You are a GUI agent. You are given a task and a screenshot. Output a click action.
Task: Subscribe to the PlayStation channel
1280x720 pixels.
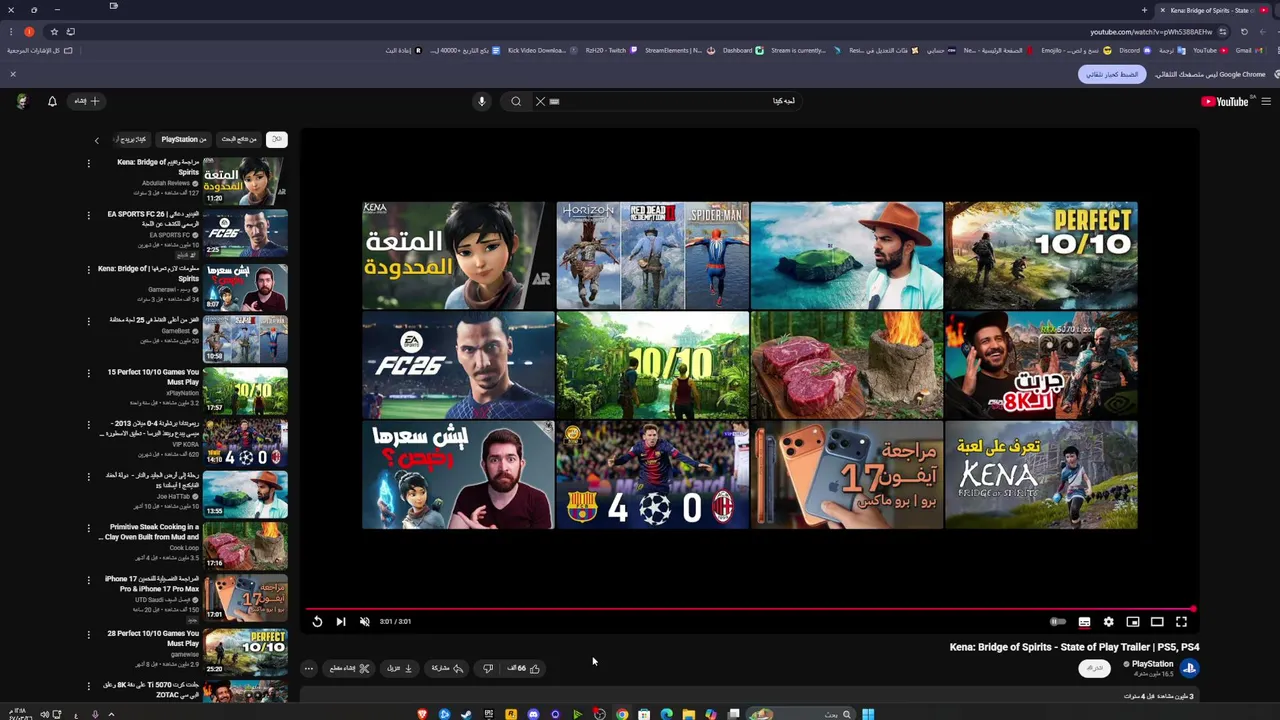[1095, 668]
